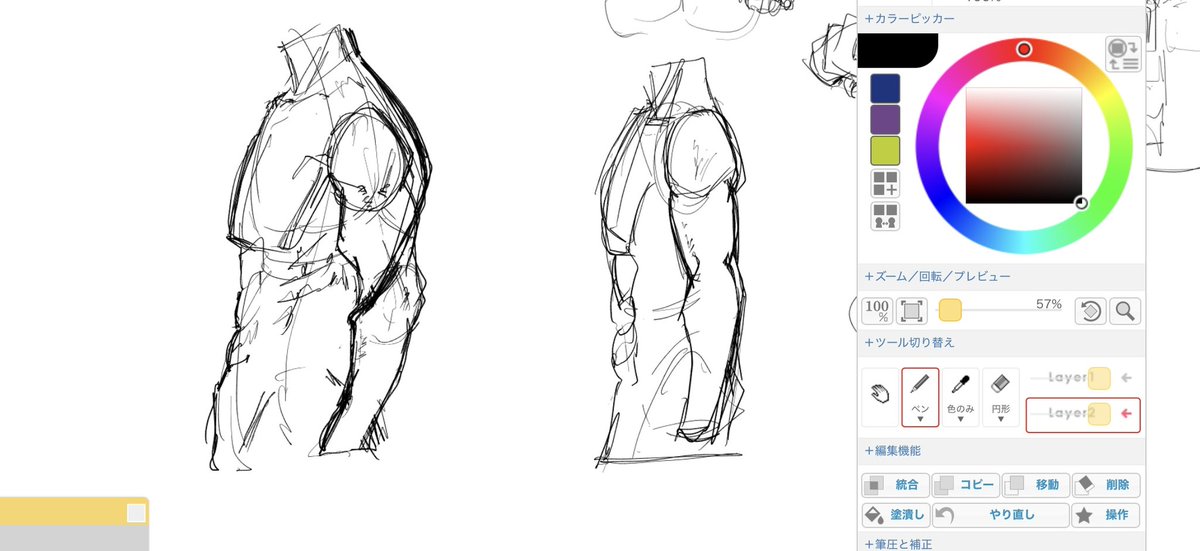Image resolution: width=1200 pixels, height=551 pixels.
Task: Click the current black color preview
Action: click(x=896, y=50)
